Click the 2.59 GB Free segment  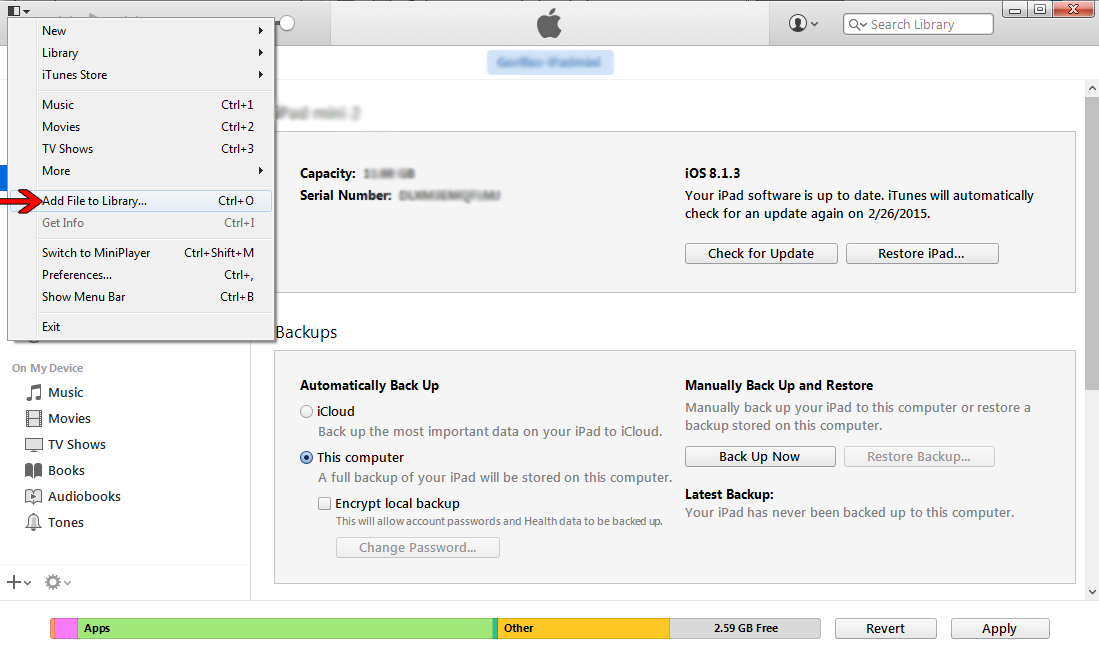(x=745, y=628)
